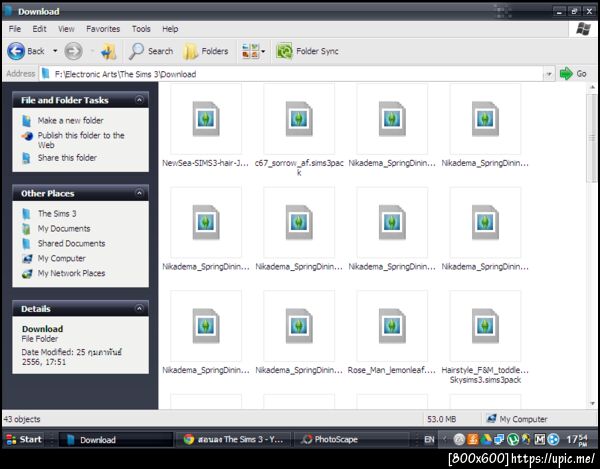The height and width of the screenshot is (469, 600).
Task: Open the Search pane from the toolbar
Action: pyautogui.click(x=151, y=51)
